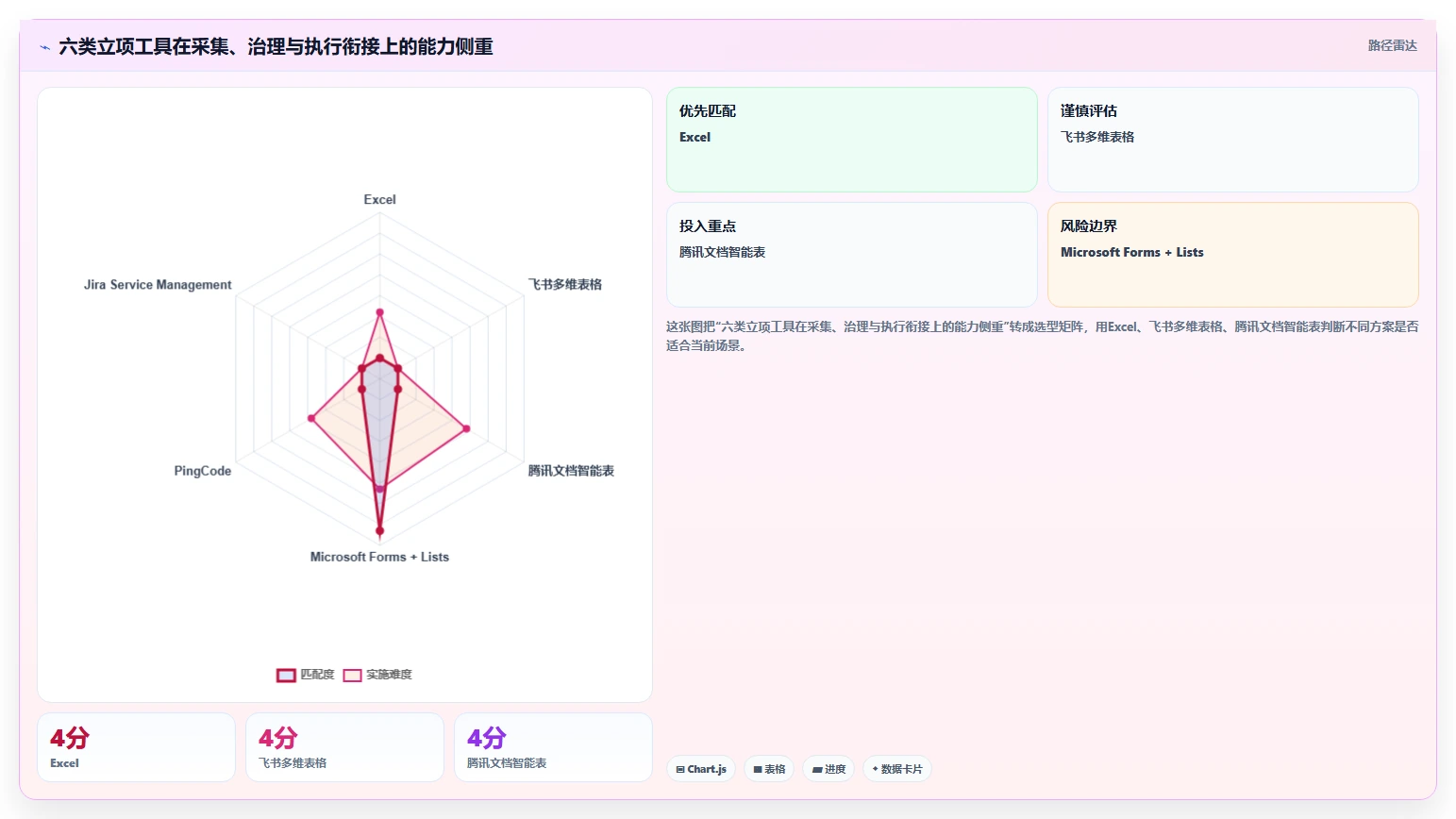This screenshot has width=1456, height=819.
Task: Click the Excel axis label on the radar
Action: [x=379, y=199]
